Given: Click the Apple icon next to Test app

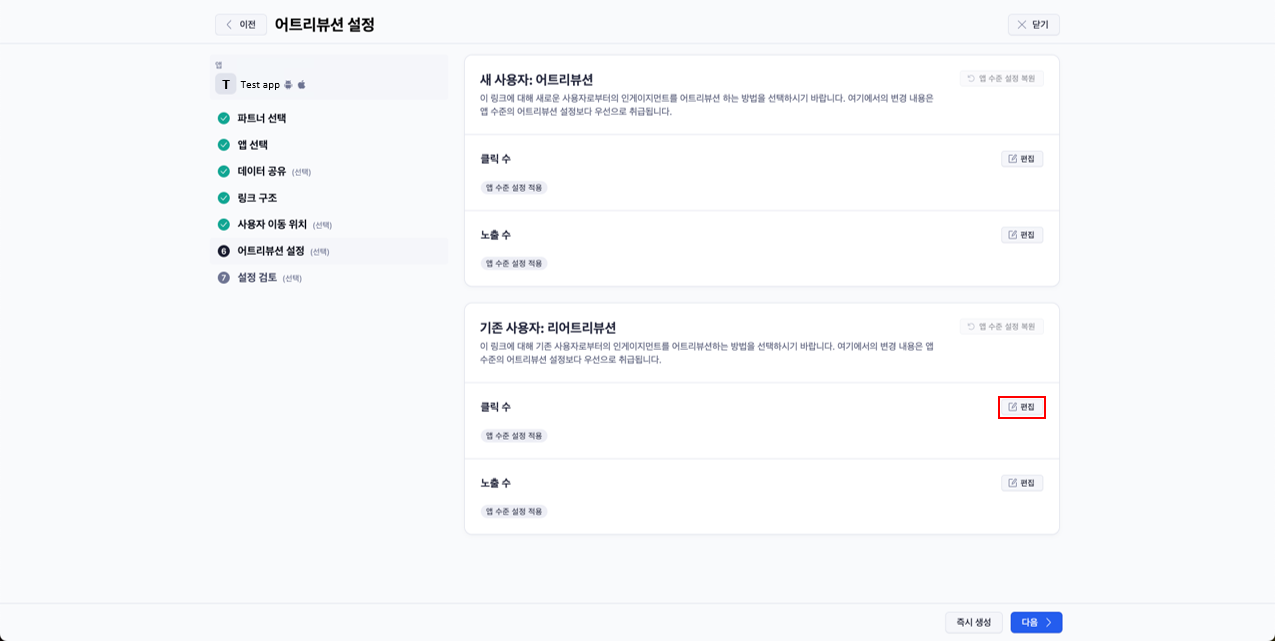Looking at the screenshot, I should point(301,85).
